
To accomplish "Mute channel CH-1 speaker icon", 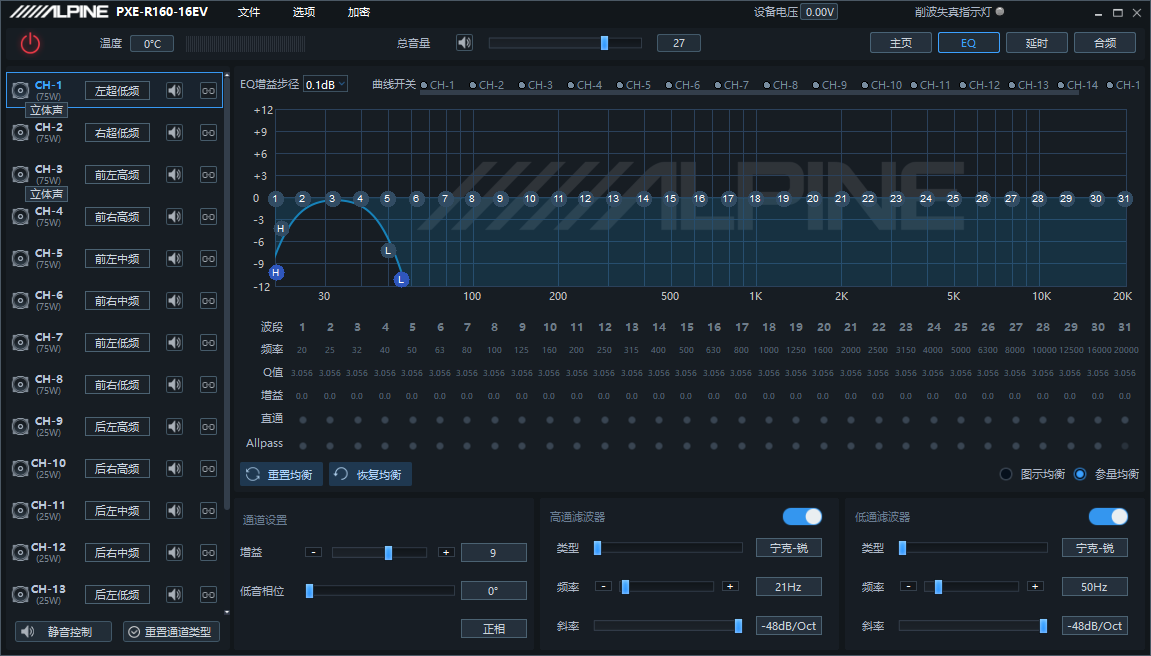I will [175, 91].
